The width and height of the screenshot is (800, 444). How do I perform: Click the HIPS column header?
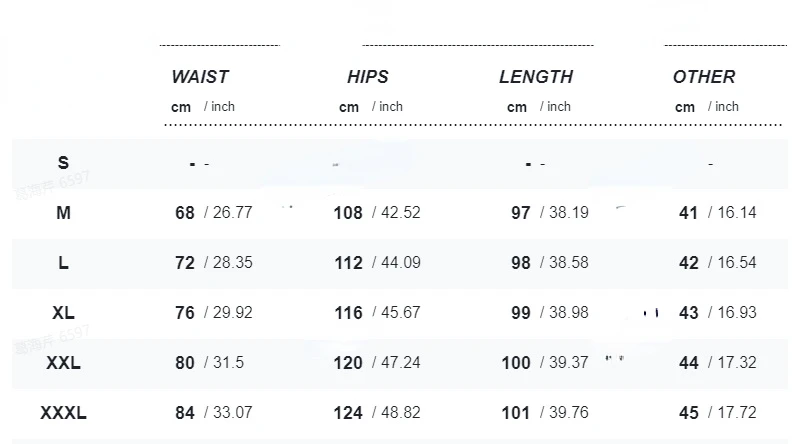click(368, 77)
